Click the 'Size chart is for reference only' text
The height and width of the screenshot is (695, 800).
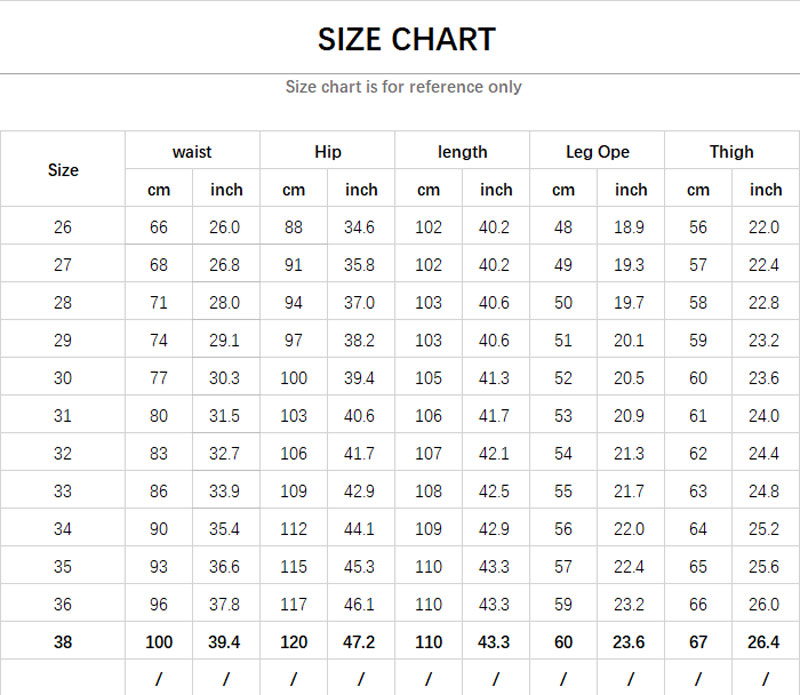point(403,87)
